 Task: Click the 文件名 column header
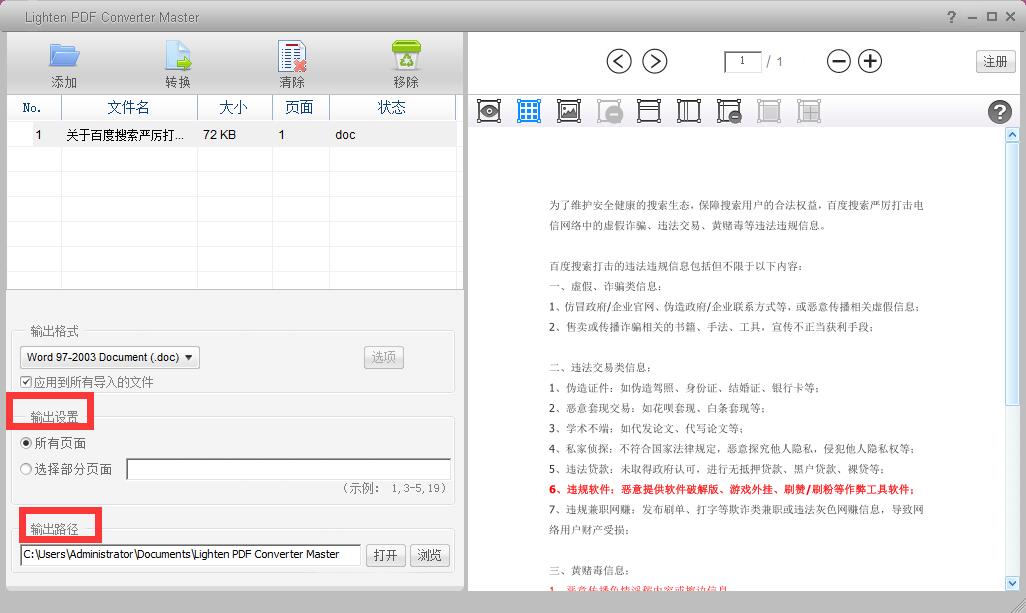(x=129, y=107)
